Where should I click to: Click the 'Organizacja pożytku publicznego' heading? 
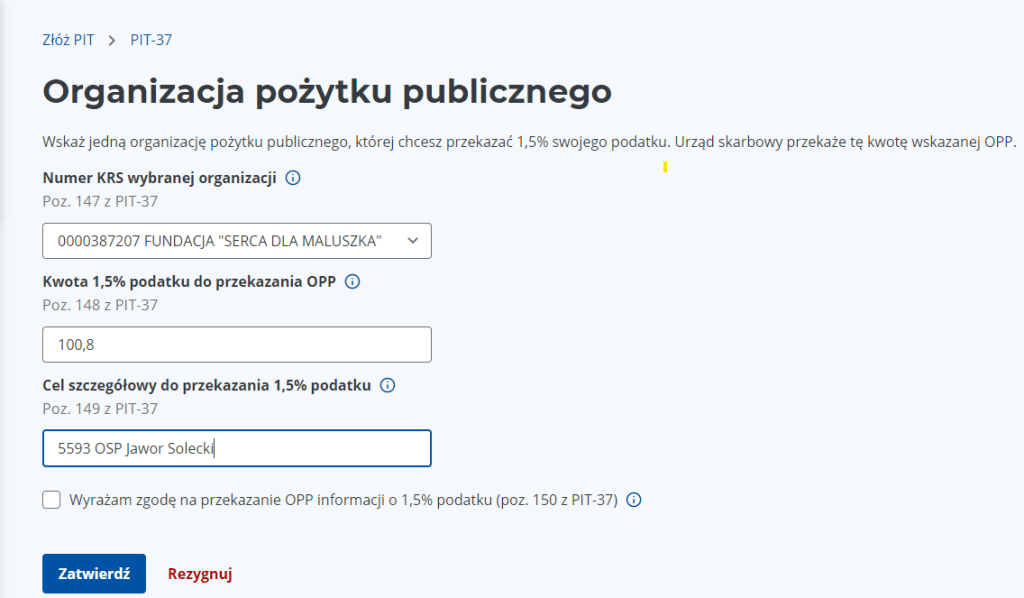[327, 91]
